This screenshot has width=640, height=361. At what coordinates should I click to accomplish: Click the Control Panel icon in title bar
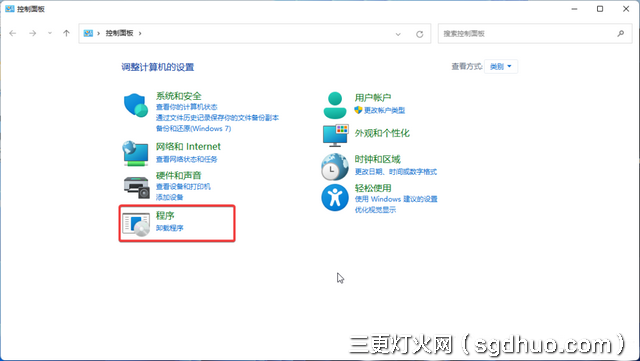(x=9, y=9)
